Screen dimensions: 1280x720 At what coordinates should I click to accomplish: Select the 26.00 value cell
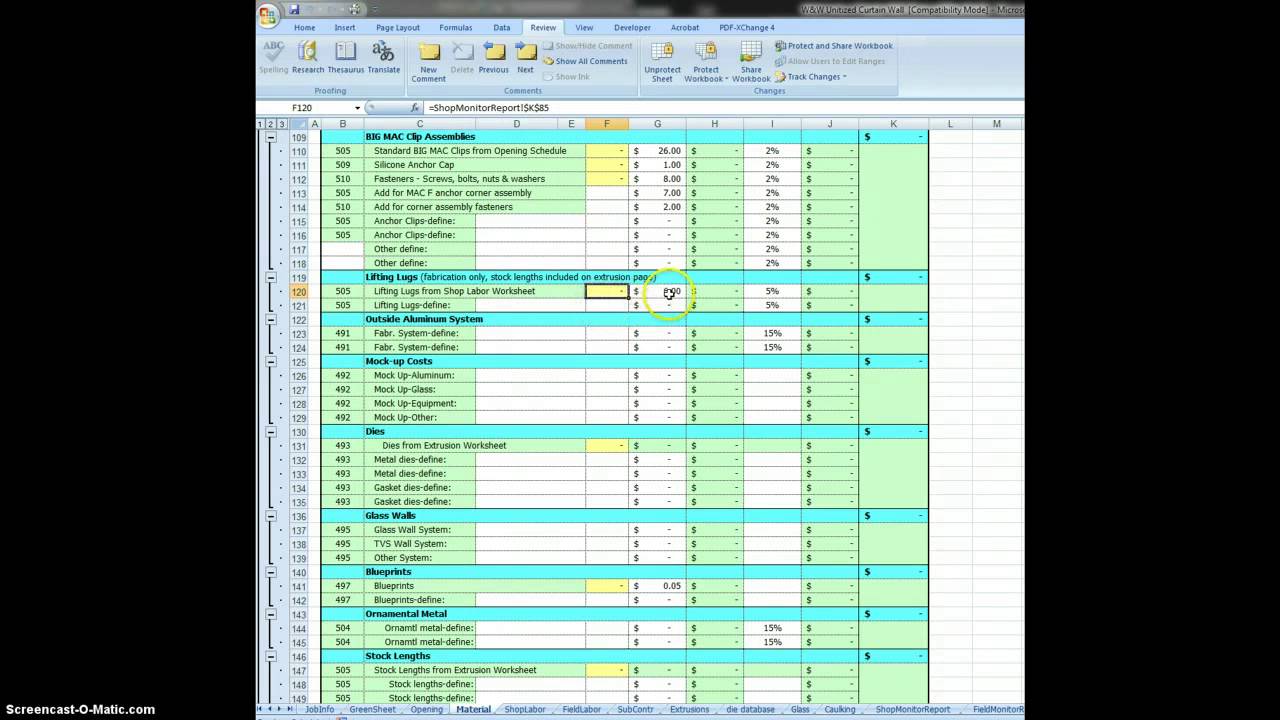[x=657, y=151]
